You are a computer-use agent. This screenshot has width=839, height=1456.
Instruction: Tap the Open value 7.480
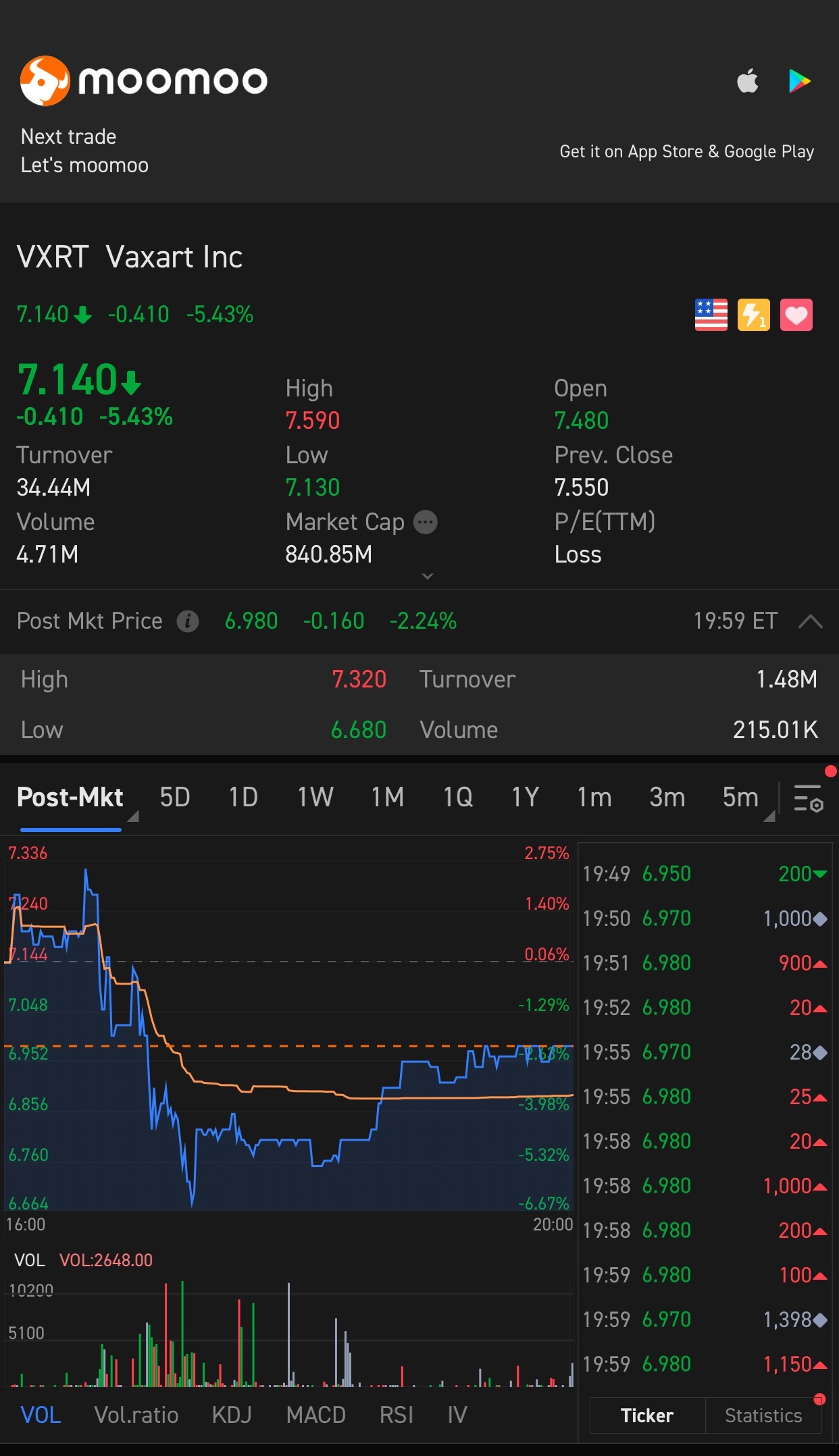point(581,420)
